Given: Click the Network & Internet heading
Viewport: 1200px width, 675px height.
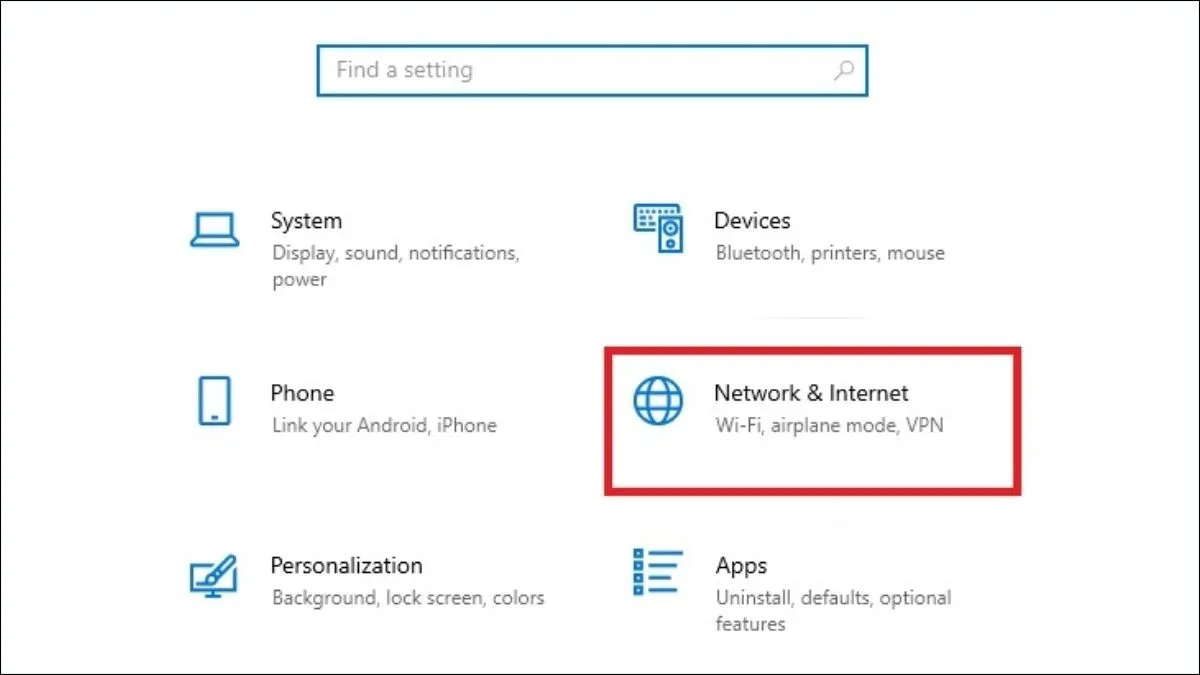Looking at the screenshot, I should pos(811,393).
